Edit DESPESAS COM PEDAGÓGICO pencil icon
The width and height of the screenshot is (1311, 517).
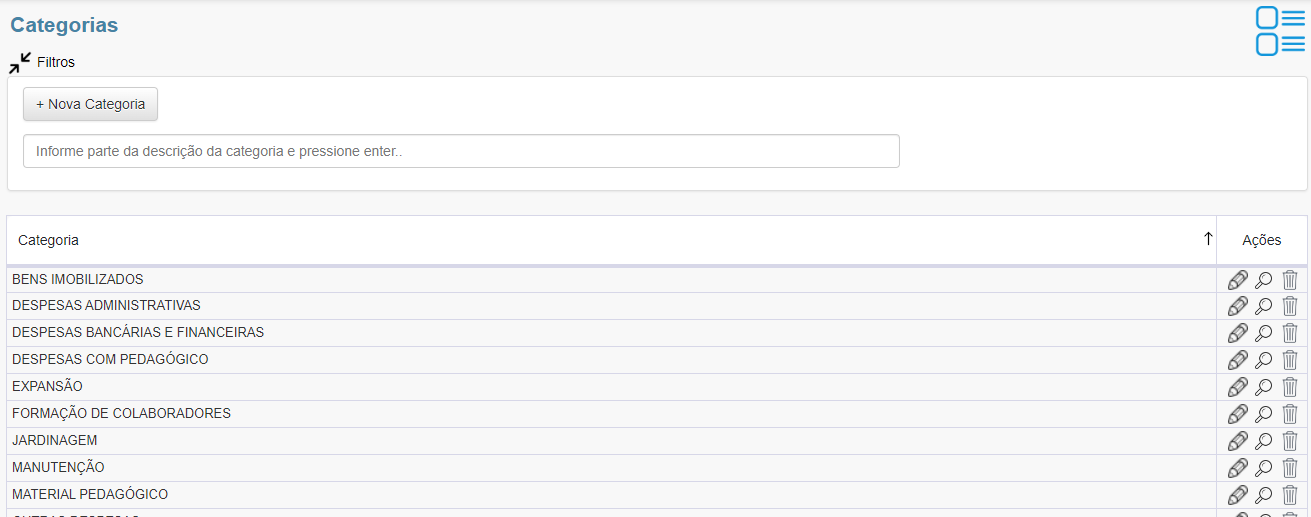1238,360
